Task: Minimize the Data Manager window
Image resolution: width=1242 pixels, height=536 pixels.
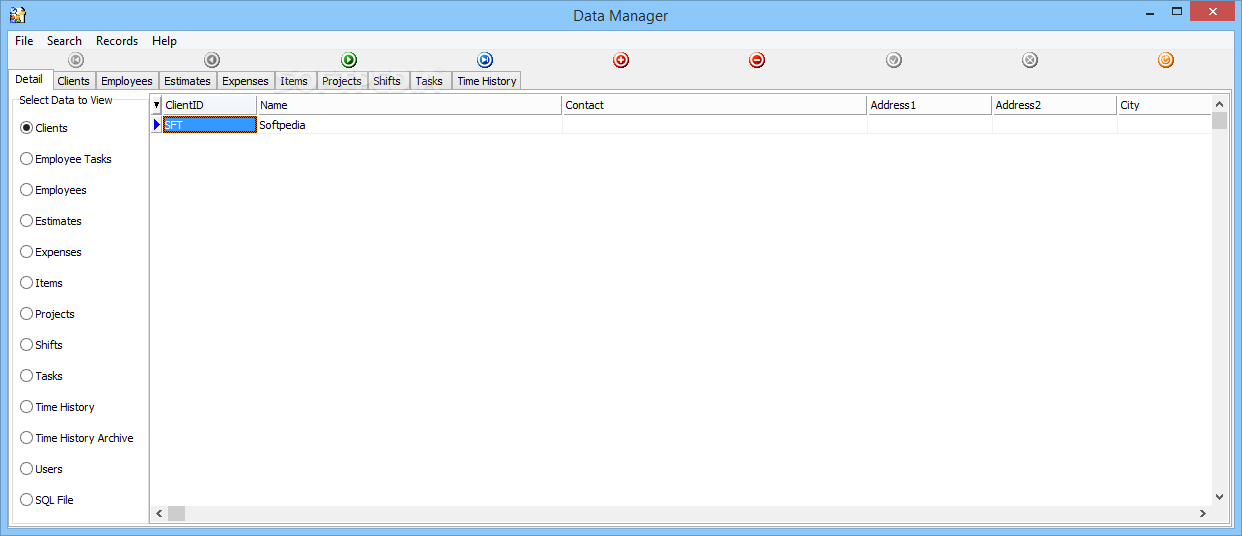Action: point(1150,11)
